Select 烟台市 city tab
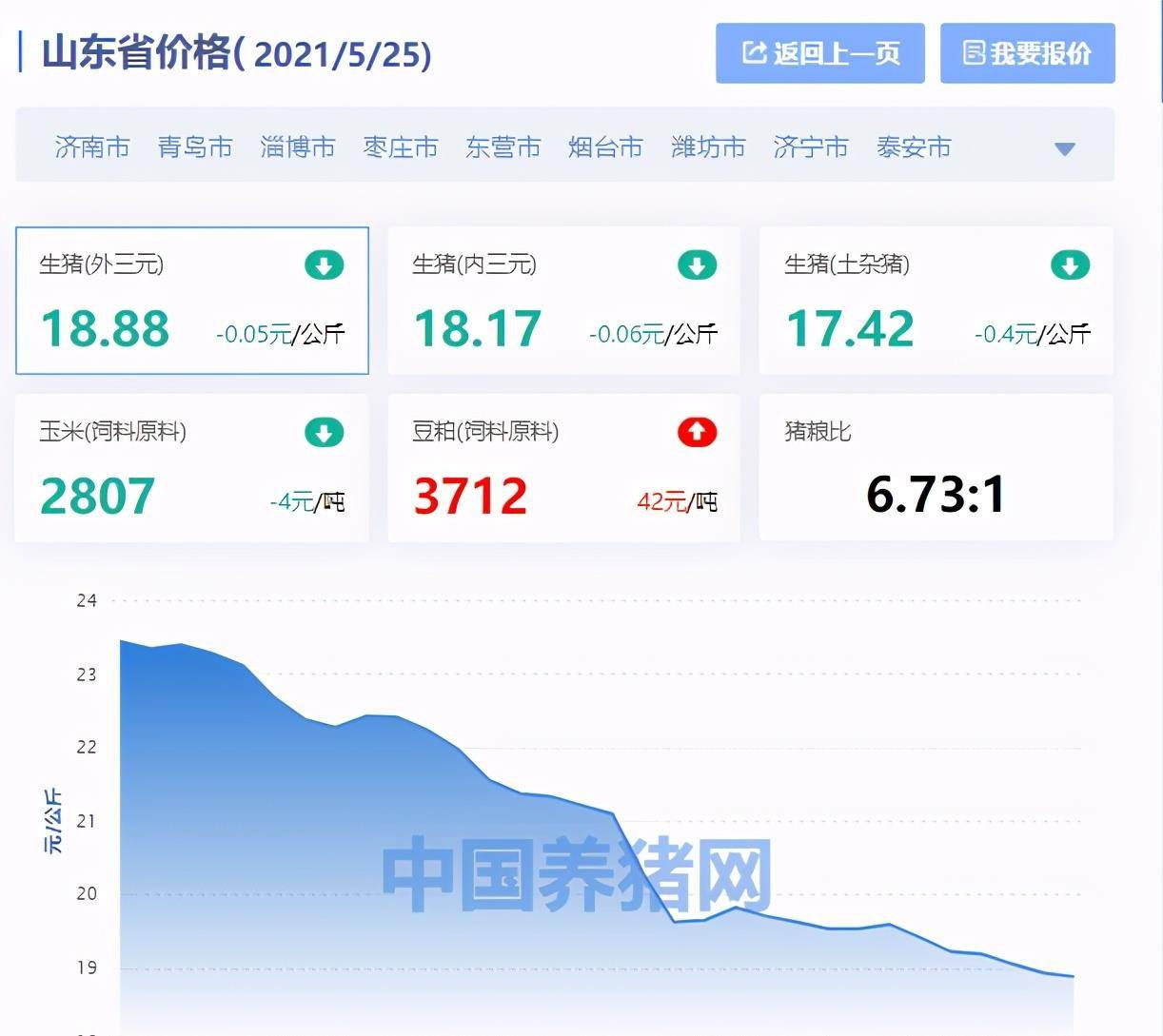The width and height of the screenshot is (1163, 1036). click(606, 147)
